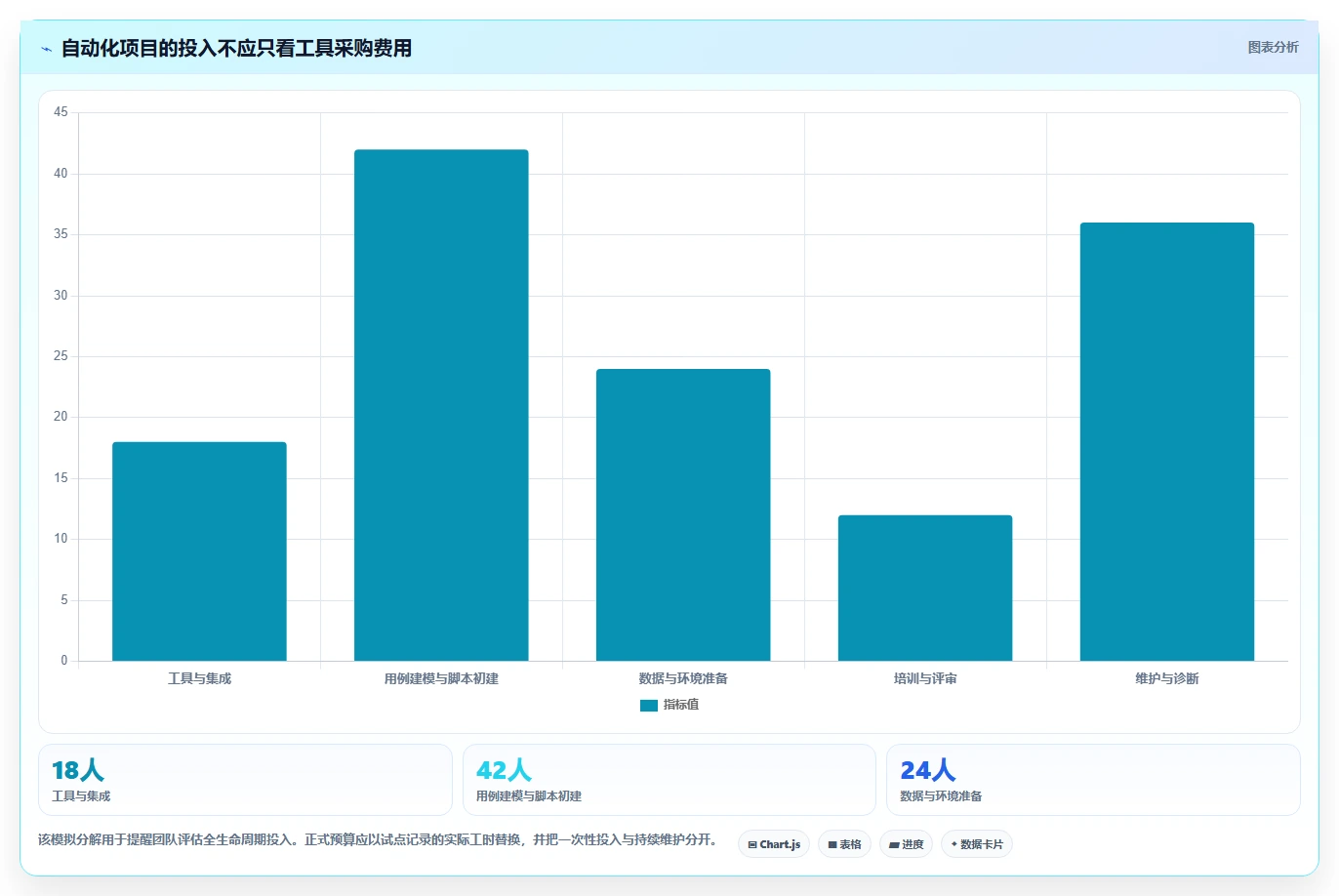Open the 24人 数据与环境准备 stat card
The width and height of the screenshot is (1339, 896).
pyautogui.click(x=1093, y=780)
